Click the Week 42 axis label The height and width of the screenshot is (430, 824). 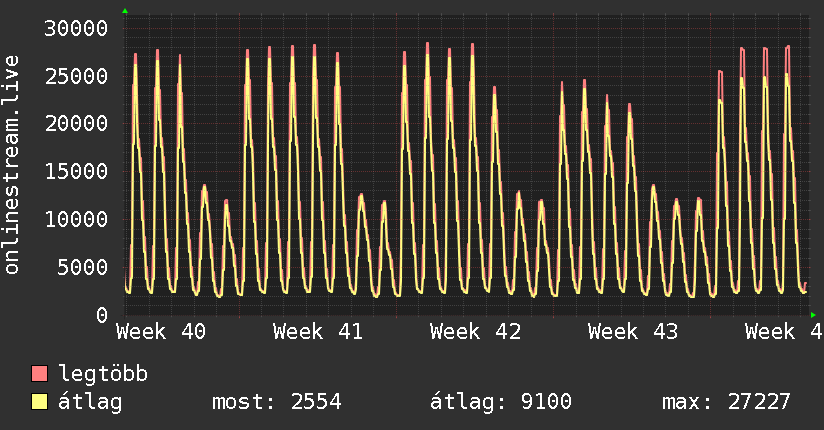click(476, 332)
